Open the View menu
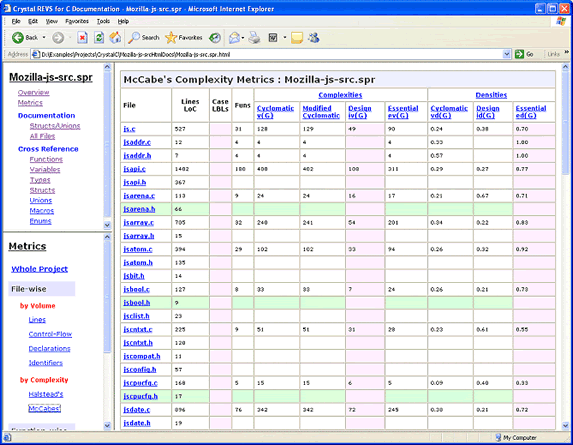Image resolution: width=573 pixels, height=445 pixels. (52, 21)
